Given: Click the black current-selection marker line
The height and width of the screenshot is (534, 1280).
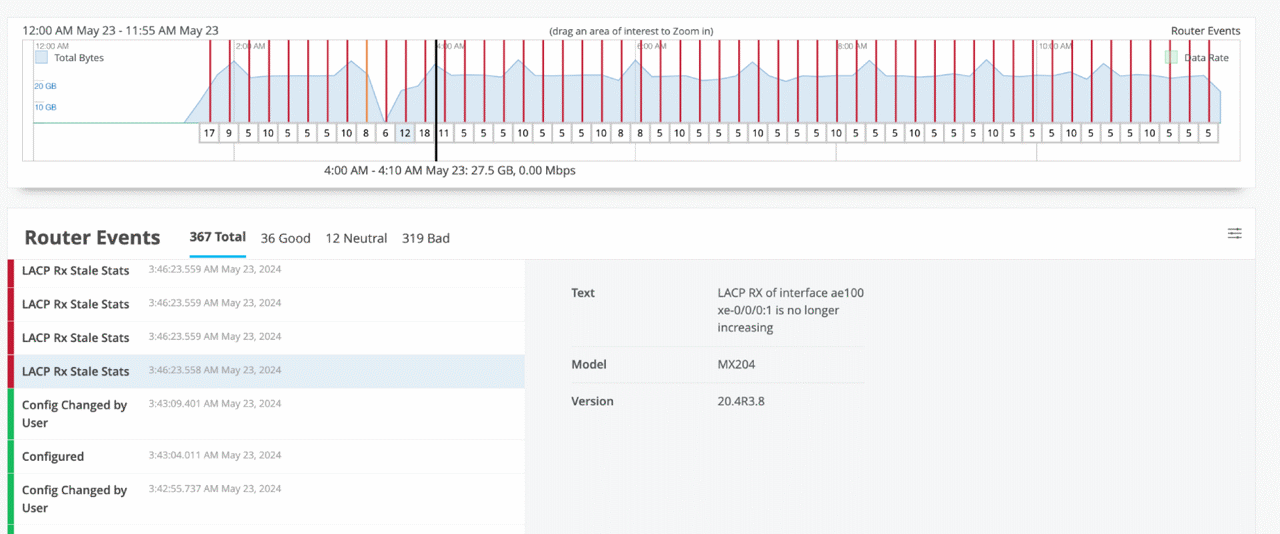Looking at the screenshot, I should coord(436,100).
